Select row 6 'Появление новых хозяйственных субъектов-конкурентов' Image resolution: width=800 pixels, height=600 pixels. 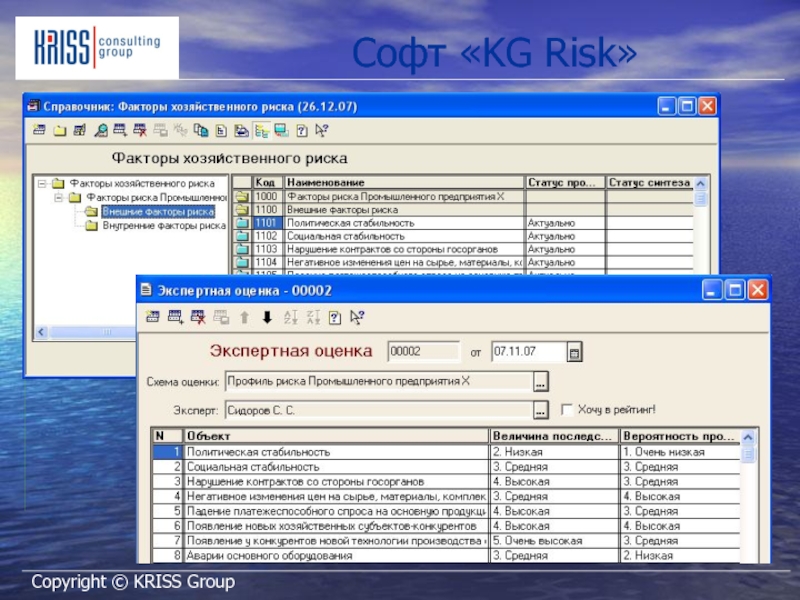pos(446,526)
